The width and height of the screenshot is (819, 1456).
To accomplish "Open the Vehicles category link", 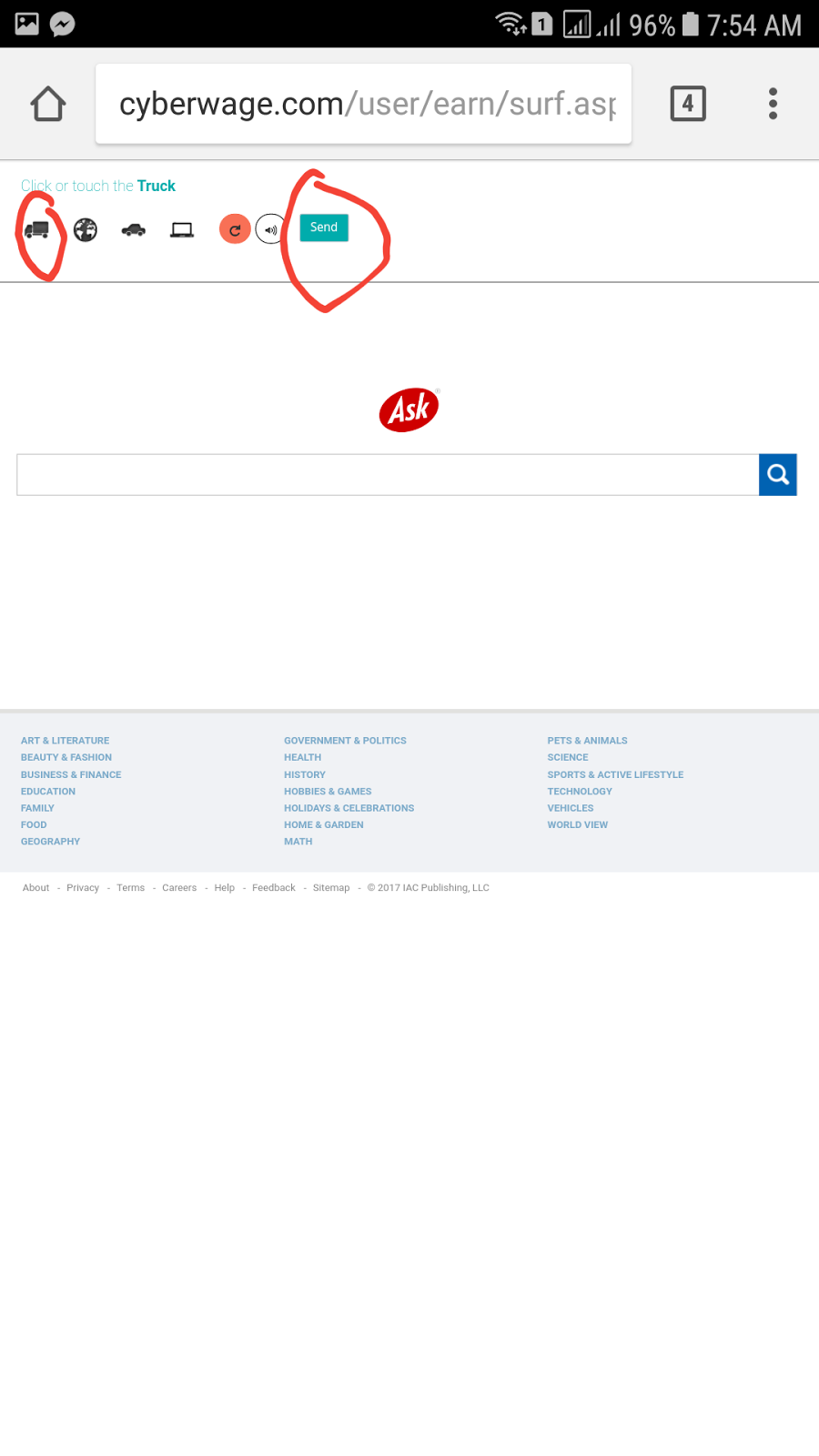I will point(571,808).
